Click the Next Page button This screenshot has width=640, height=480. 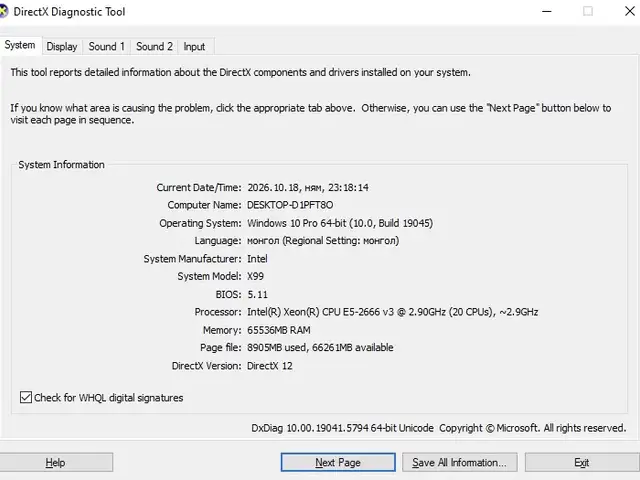(x=338, y=462)
